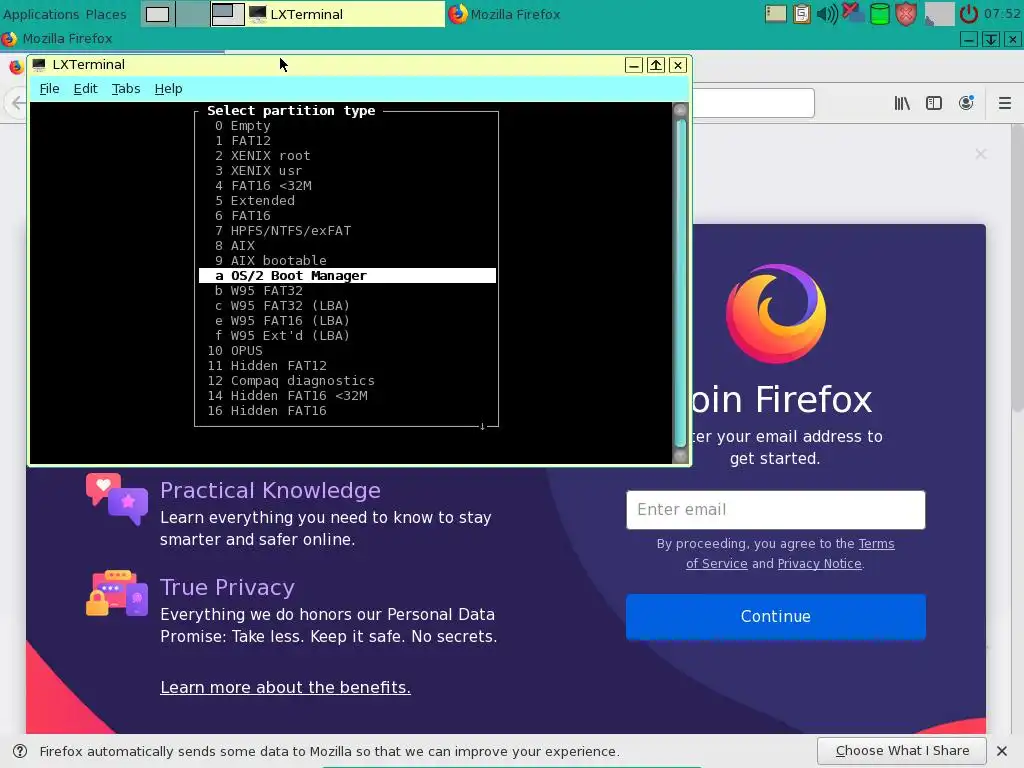Click the disconnected network tray icon
Viewport: 1024px width, 768px height.
pos(853,14)
